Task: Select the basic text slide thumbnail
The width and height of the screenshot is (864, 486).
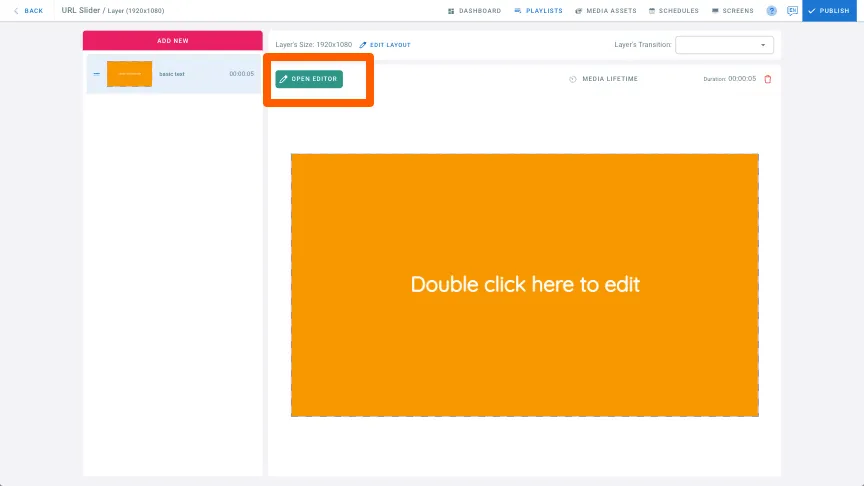Action: [129, 74]
